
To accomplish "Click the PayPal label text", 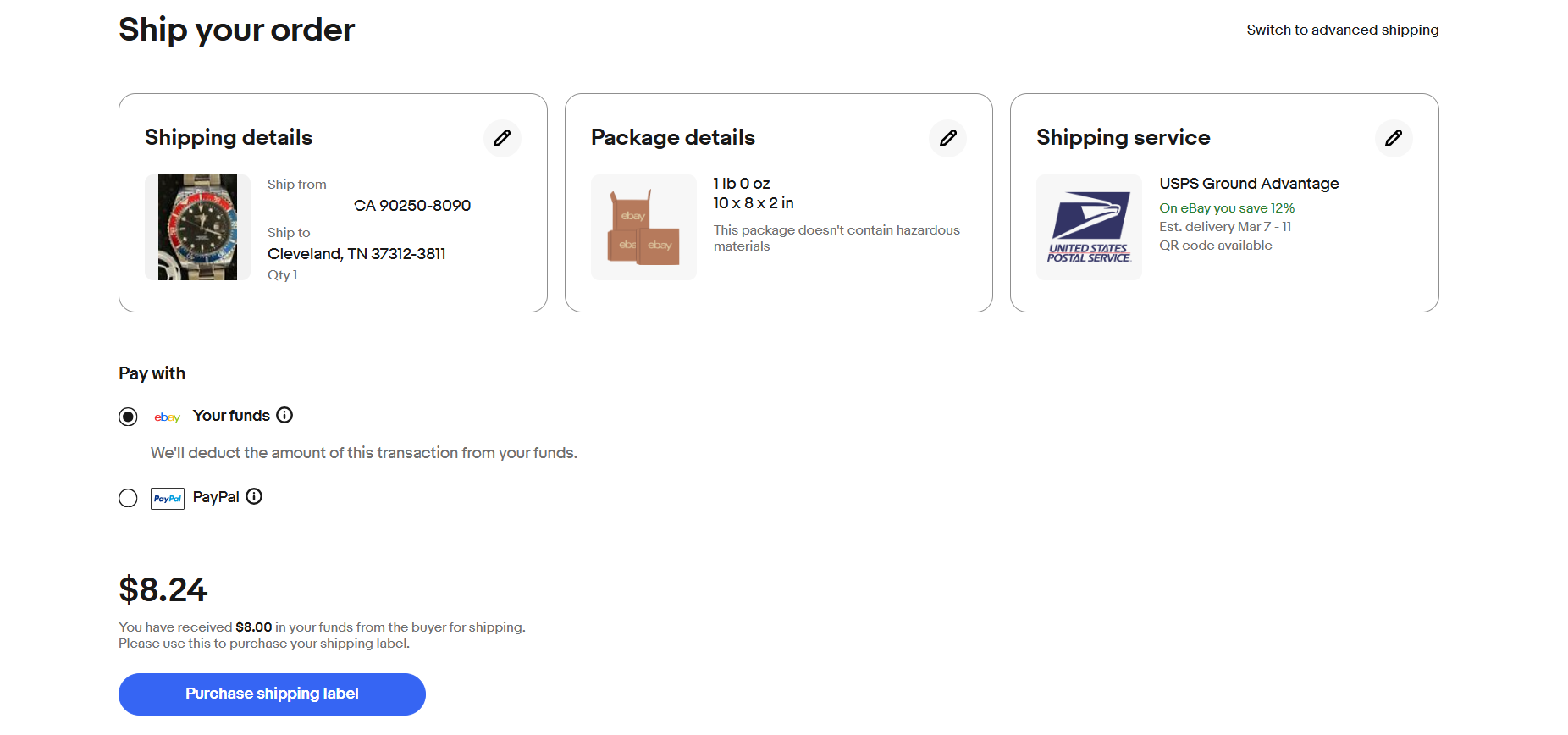I will (216, 497).
